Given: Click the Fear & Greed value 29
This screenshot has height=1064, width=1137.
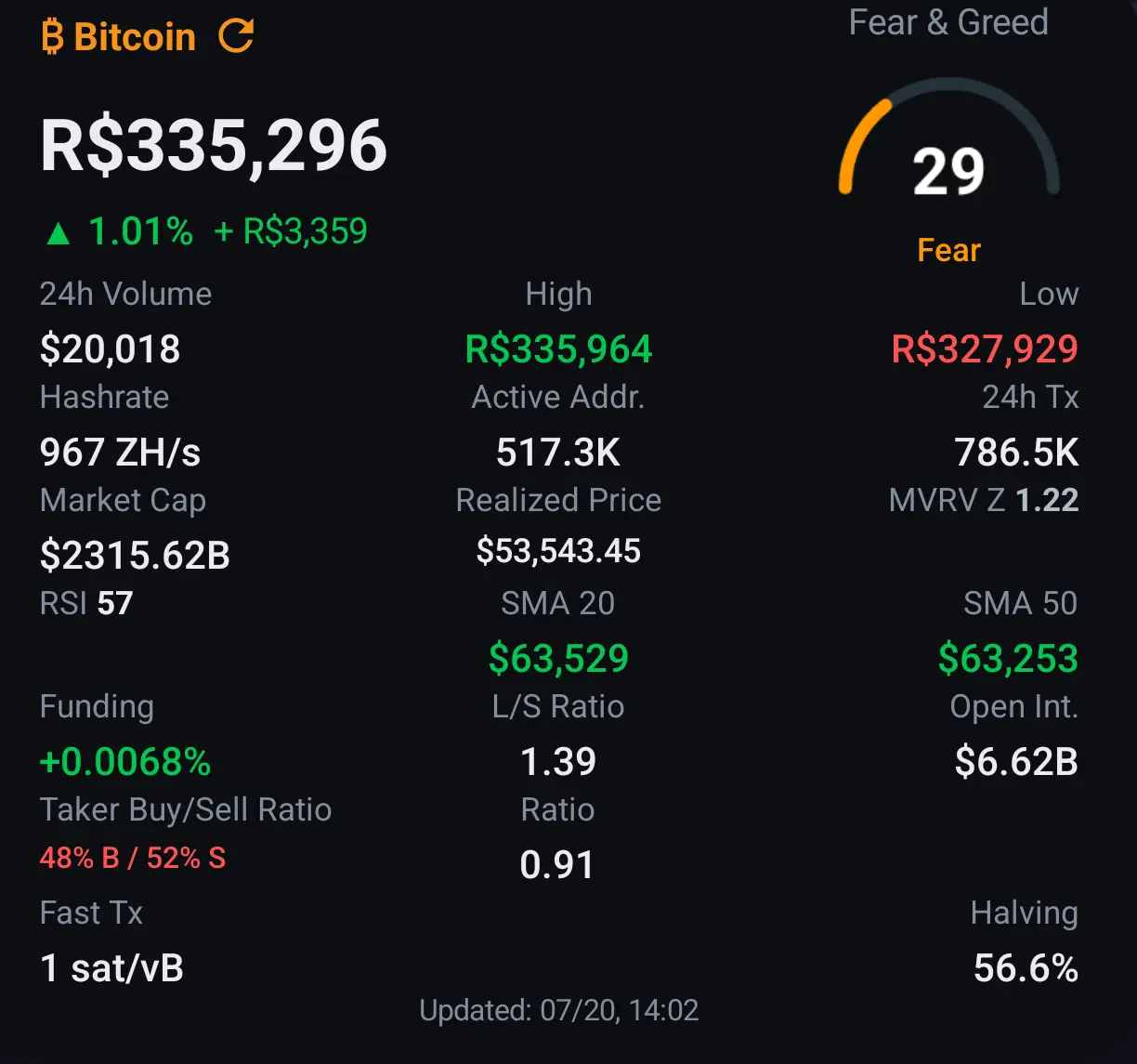Looking at the screenshot, I should (948, 172).
